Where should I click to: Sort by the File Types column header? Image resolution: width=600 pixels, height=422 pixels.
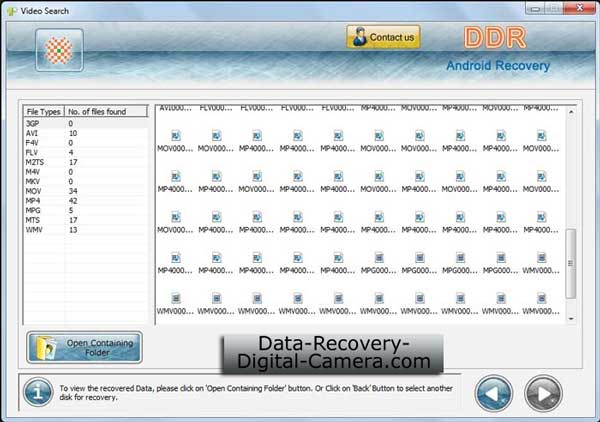44,111
